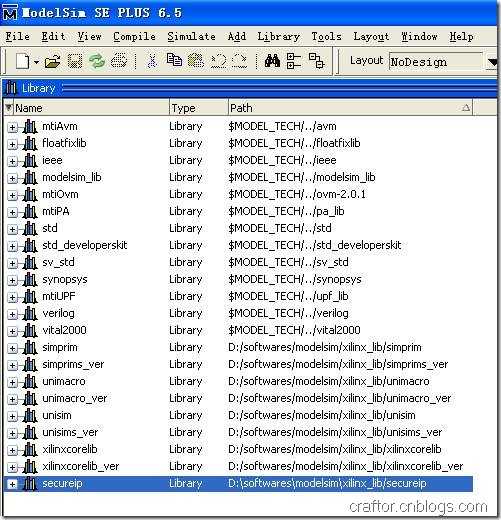Click the Open folder toolbar icon
Image resolution: width=501 pixels, height=520 pixels.
tap(53, 62)
